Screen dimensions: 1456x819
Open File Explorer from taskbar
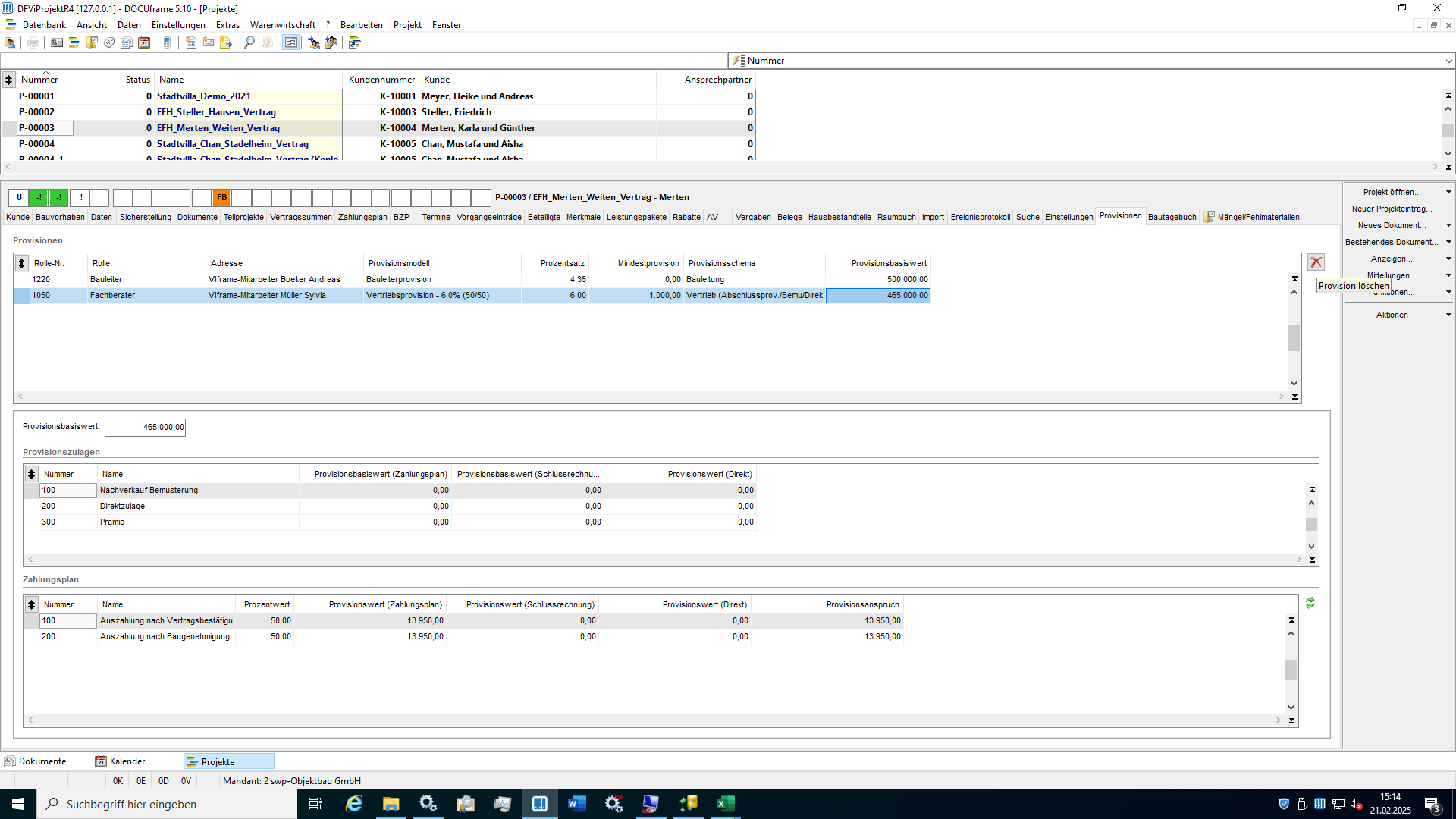[x=391, y=804]
